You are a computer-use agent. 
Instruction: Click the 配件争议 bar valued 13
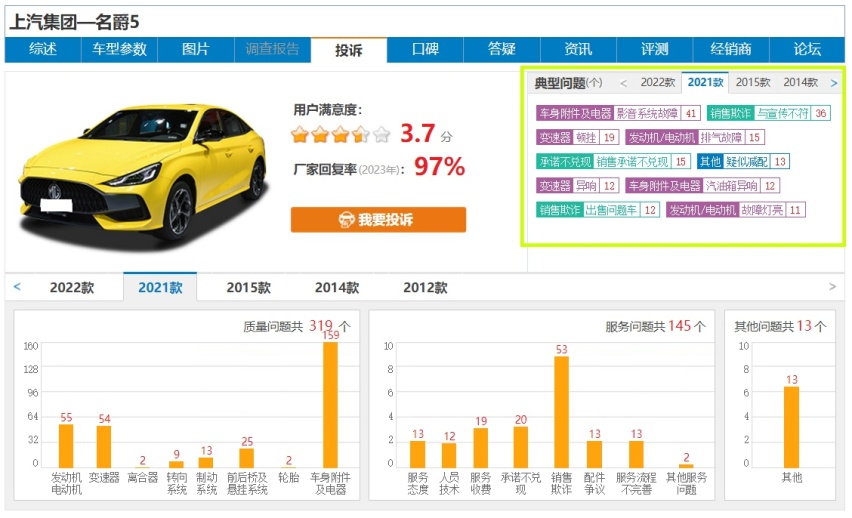click(594, 454)
